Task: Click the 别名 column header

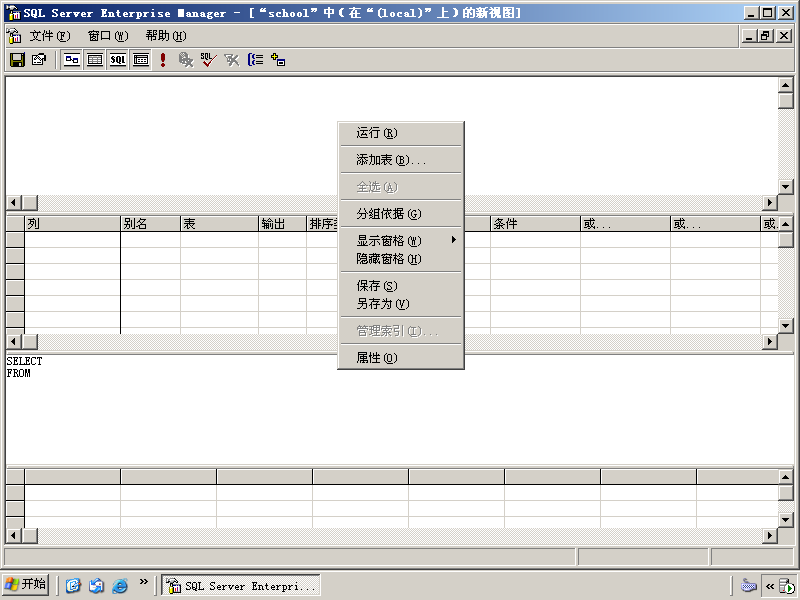Action: click(x=150, y=223)
